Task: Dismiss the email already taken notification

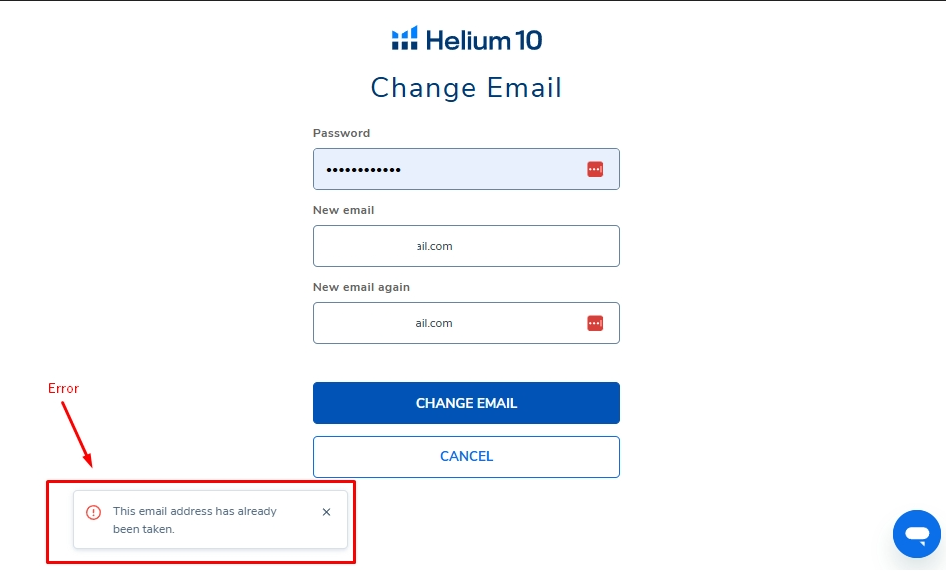Action: [x=326, y=512]
